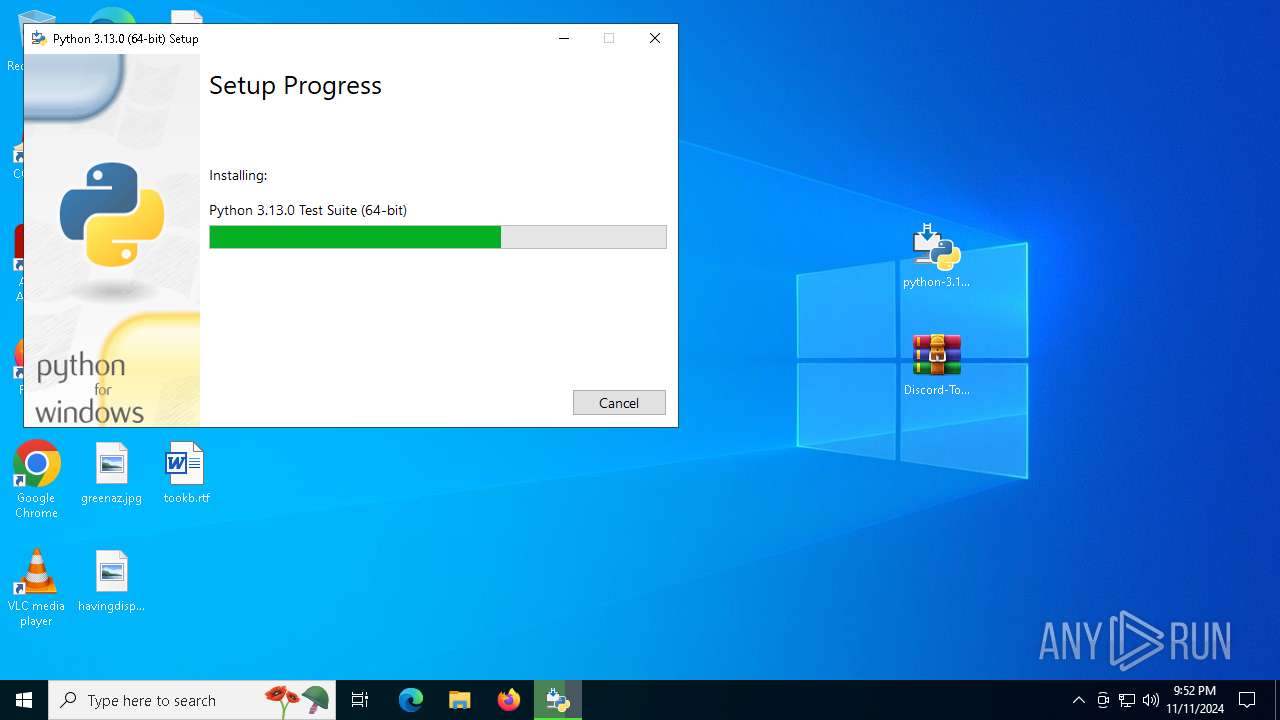Click the 'Python 3.13.0 (64-bit) Setup' window title

(x=126, y=38)
